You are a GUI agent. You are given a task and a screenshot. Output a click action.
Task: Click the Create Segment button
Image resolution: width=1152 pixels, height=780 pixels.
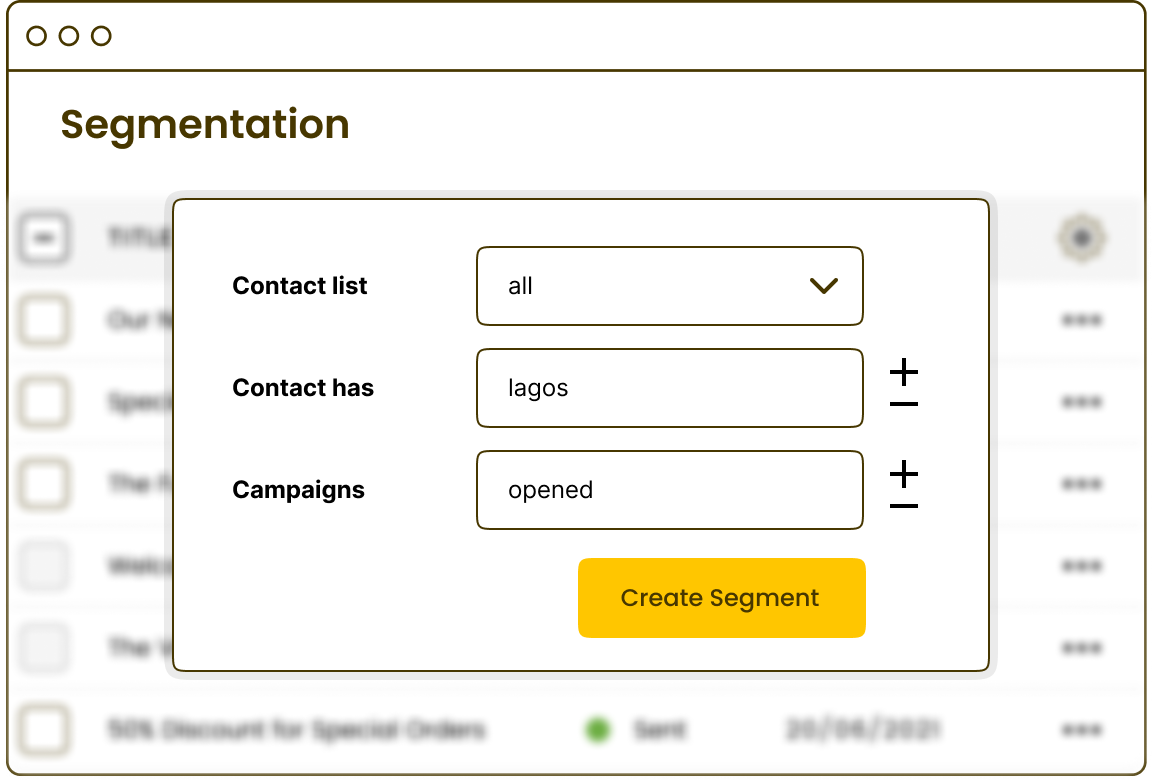(721, 598)
